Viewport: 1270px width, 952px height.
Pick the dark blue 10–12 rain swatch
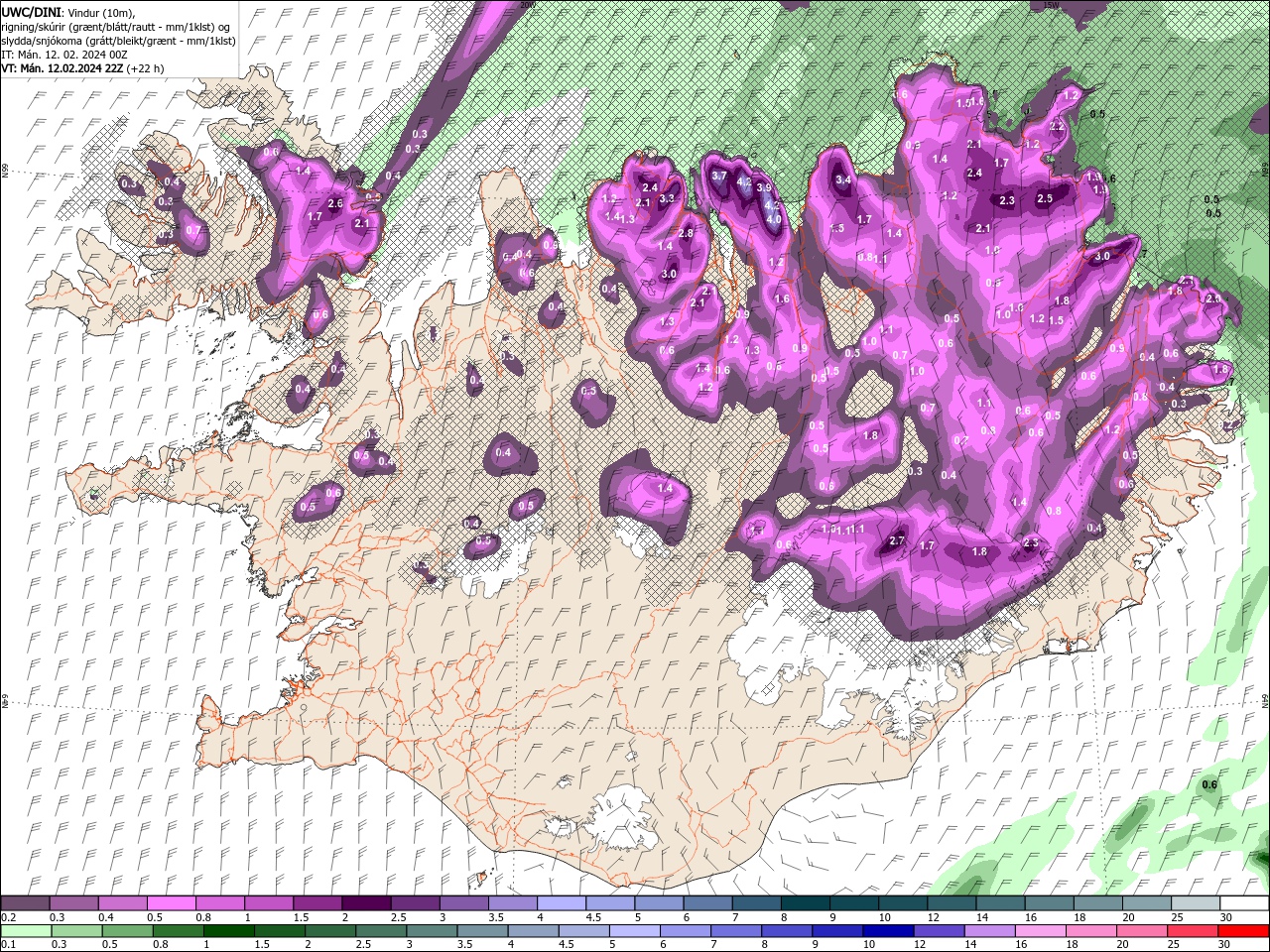coord(890,930)
